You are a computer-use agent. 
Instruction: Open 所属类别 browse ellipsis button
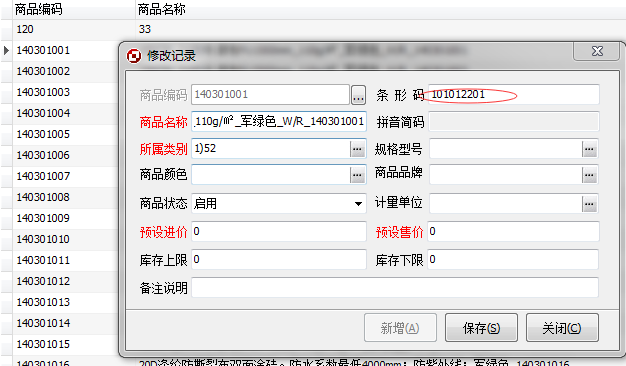(358, 149)
